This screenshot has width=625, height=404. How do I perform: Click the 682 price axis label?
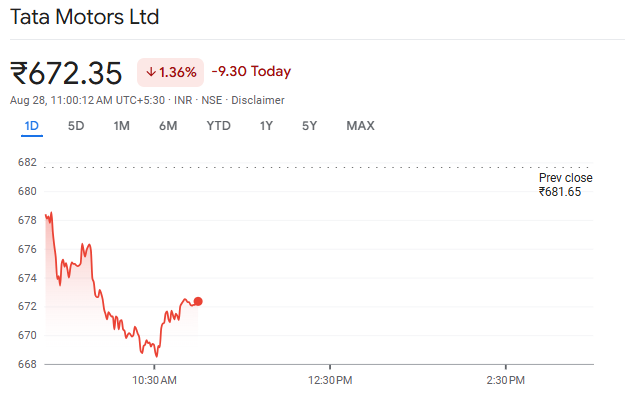click(27, 163)
